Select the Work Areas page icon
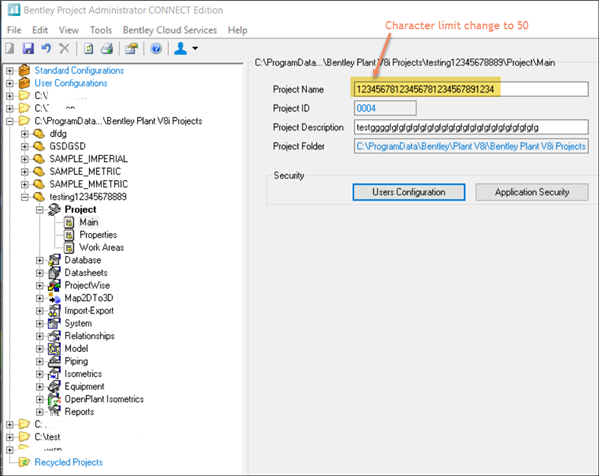 pyautogui.click(x=69, y=248)
